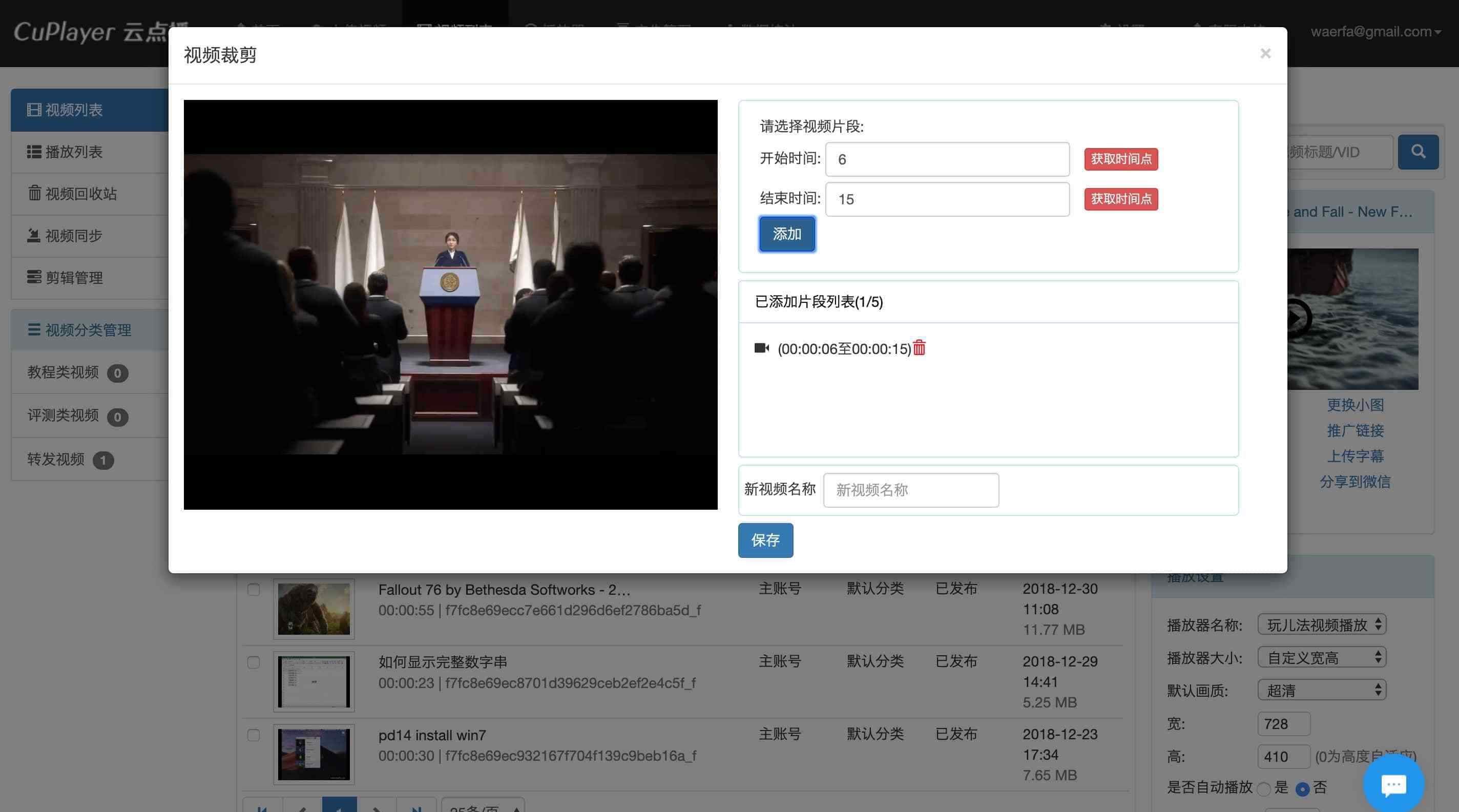Select 否 for 是否自动播放
Screen dimensions: 1459x812
pos(1303,789)
